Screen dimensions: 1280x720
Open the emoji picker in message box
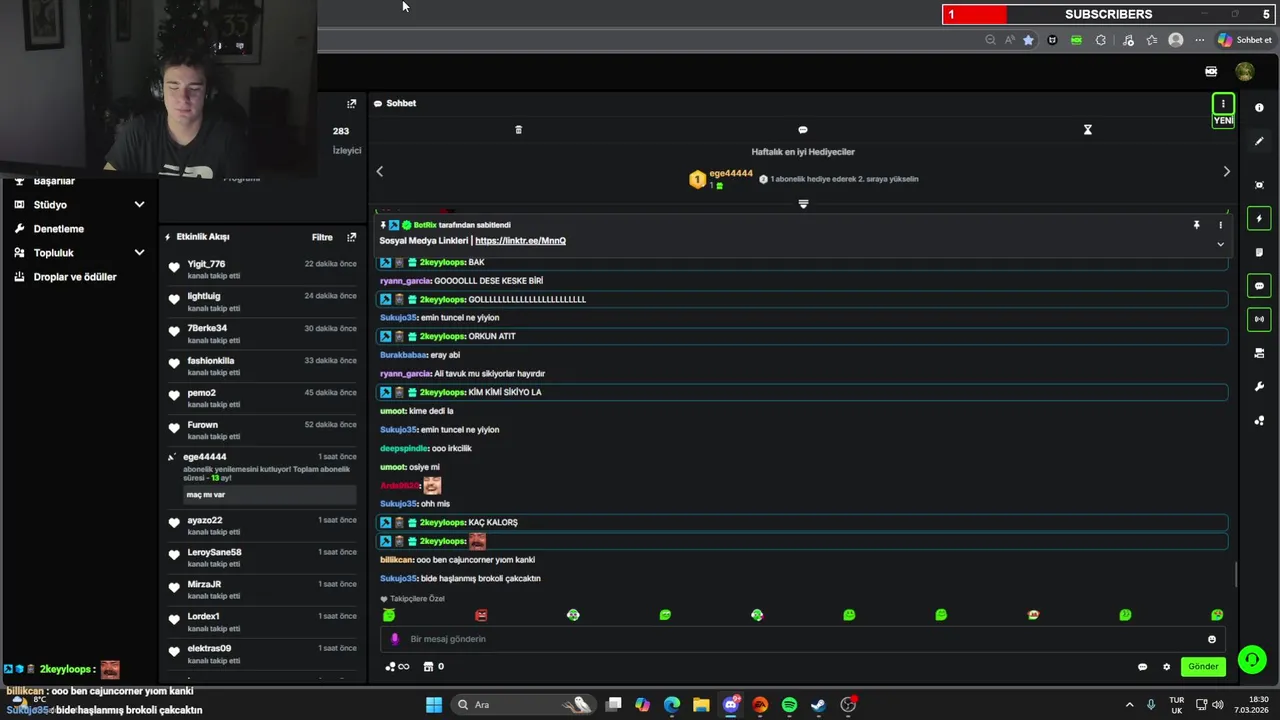(1212, 640)
